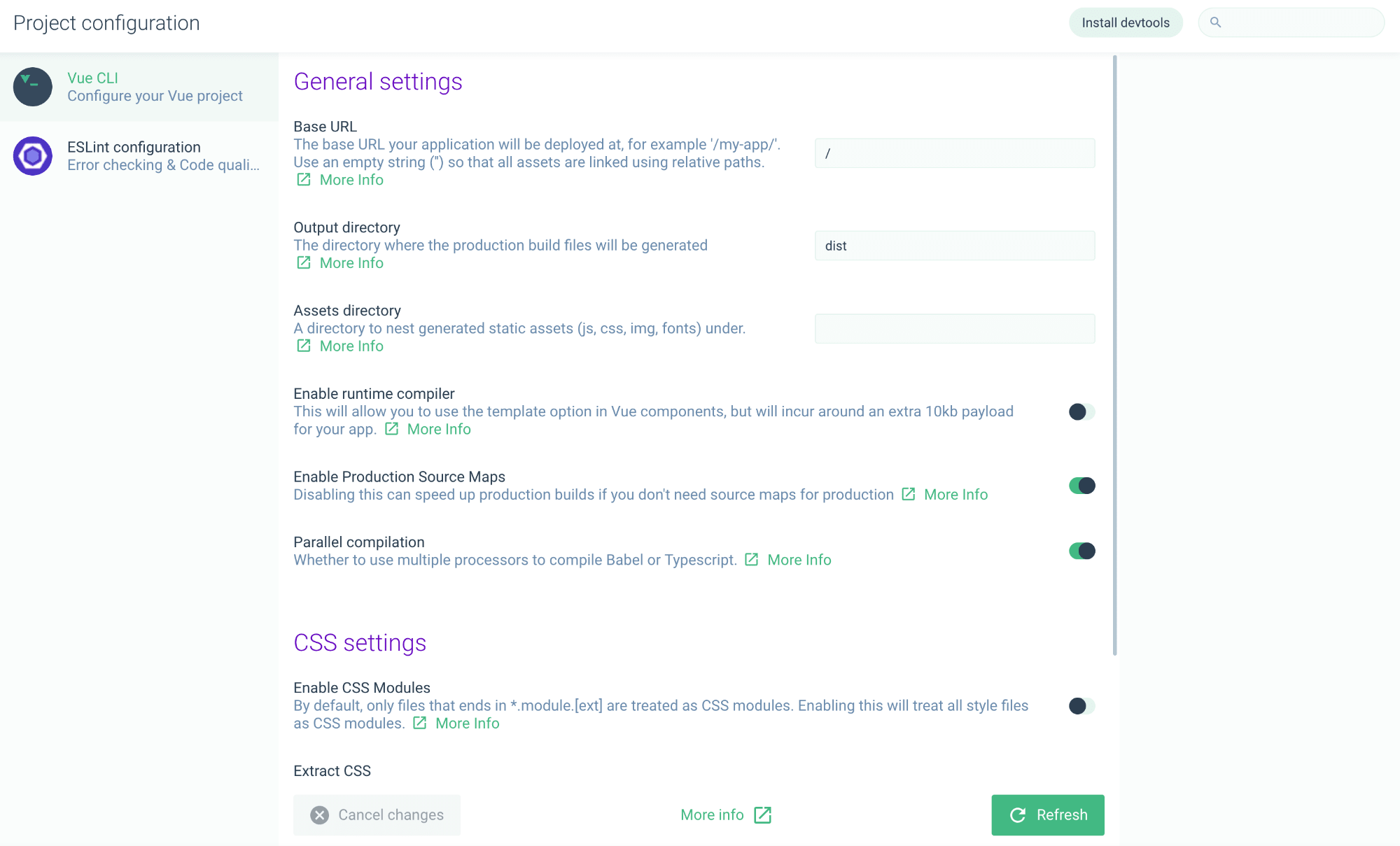Click external link icon for Production Source Maps
The image size is (1400, 846).
click(x=909, y=495)
